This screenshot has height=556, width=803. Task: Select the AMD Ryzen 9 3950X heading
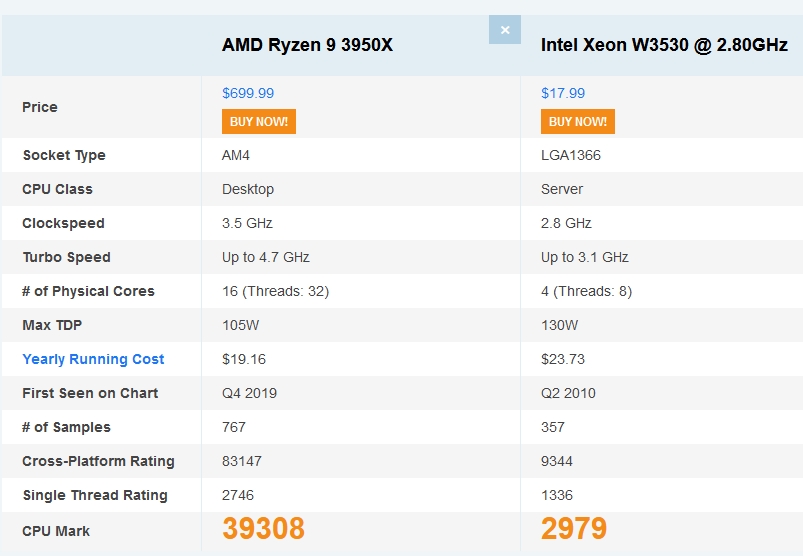[x=307, y=45]
